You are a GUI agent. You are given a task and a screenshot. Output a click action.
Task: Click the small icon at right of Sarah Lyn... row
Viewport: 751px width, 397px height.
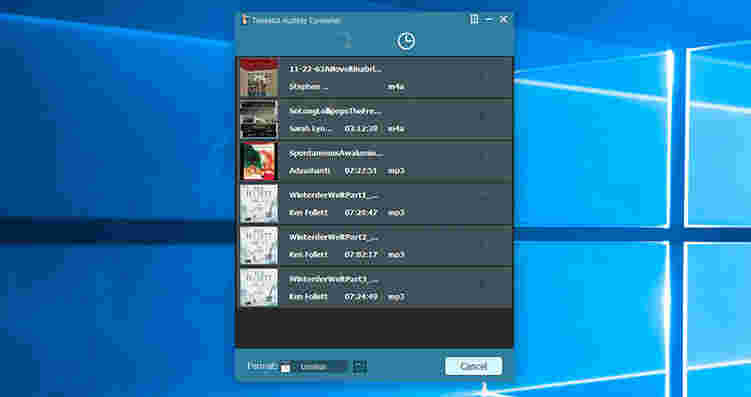[483, 116]
